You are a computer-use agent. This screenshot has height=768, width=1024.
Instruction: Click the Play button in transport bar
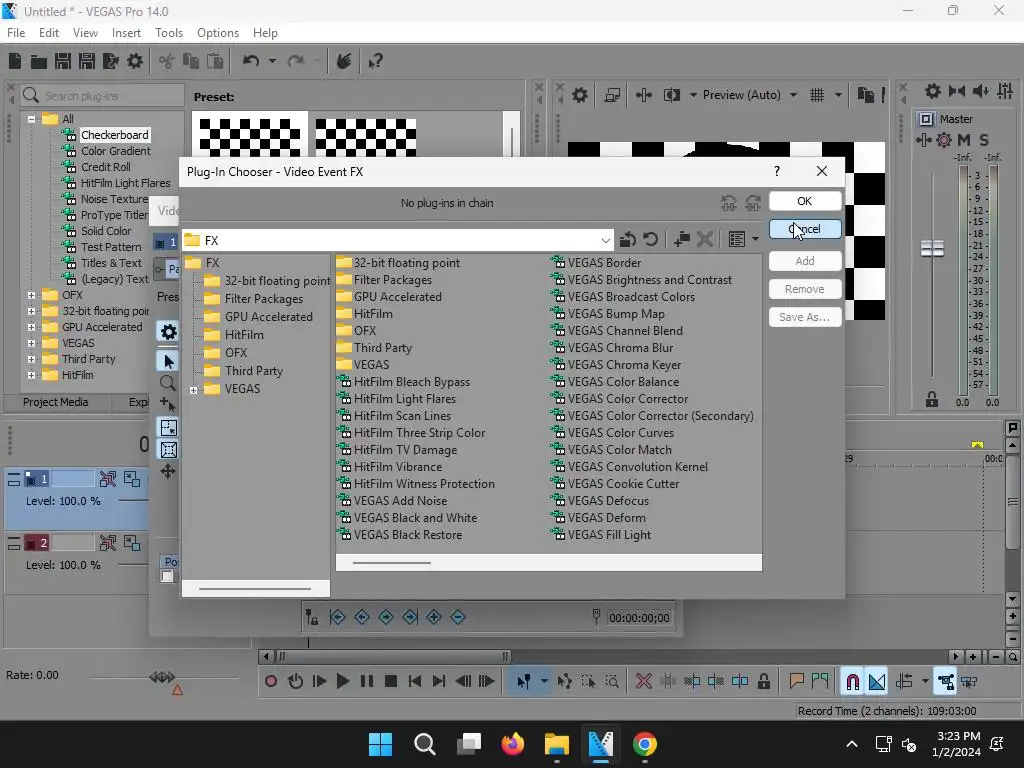tap(342, 682)
